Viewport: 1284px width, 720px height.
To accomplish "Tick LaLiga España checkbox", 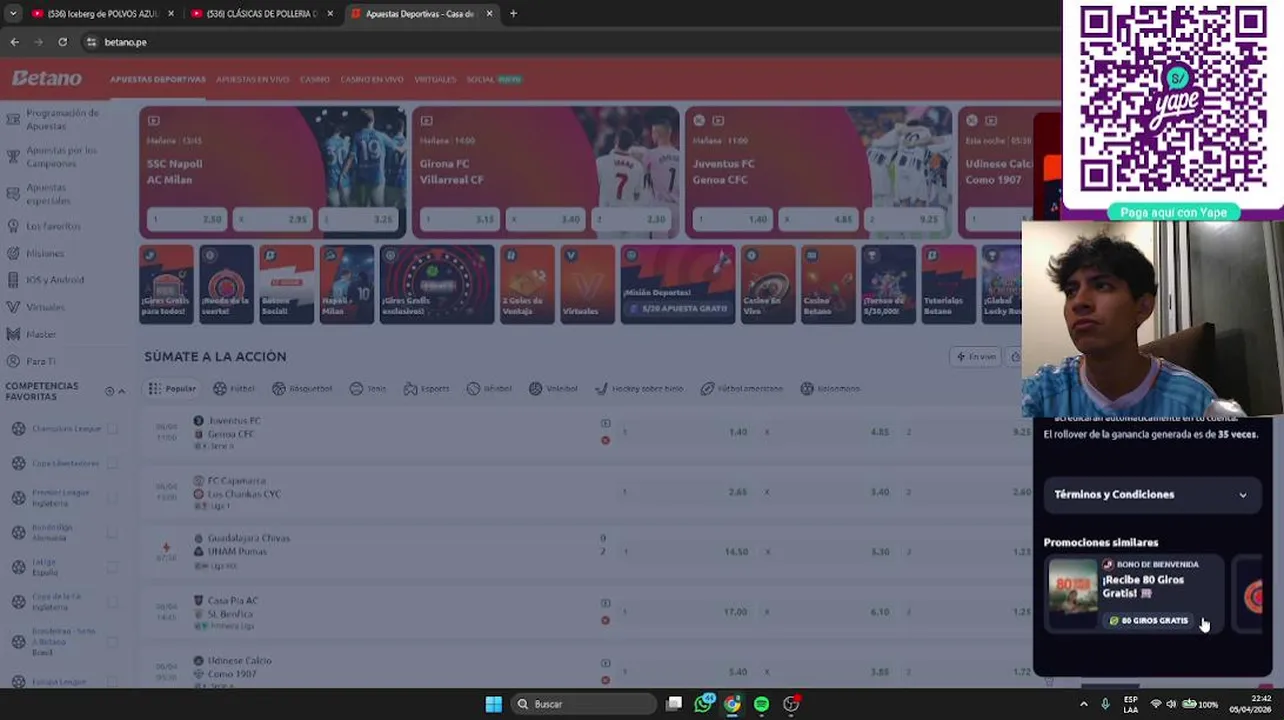I will pyautogui.click(x=112, y=567).
